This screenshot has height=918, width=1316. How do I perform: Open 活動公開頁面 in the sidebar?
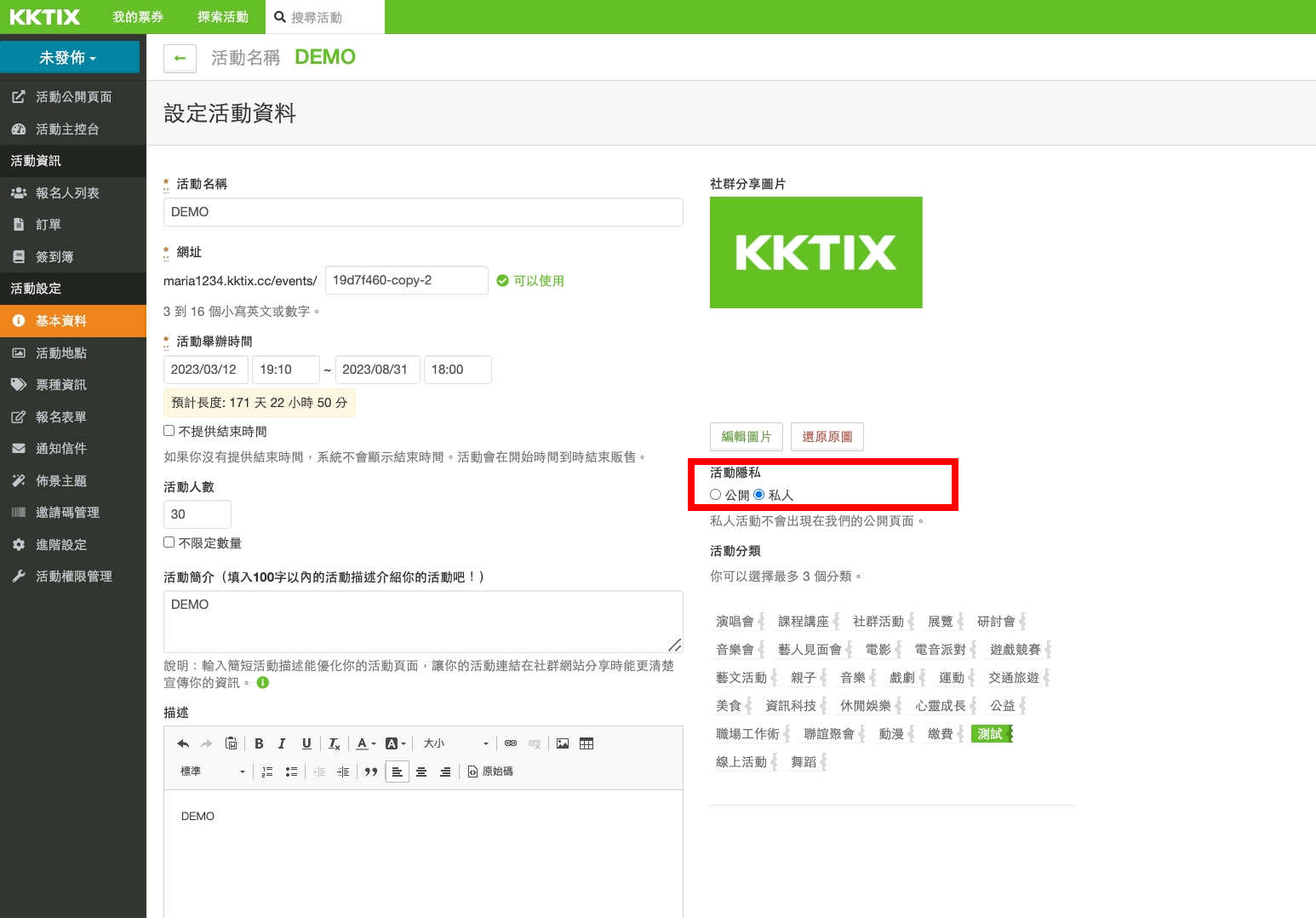pos(73,97)
